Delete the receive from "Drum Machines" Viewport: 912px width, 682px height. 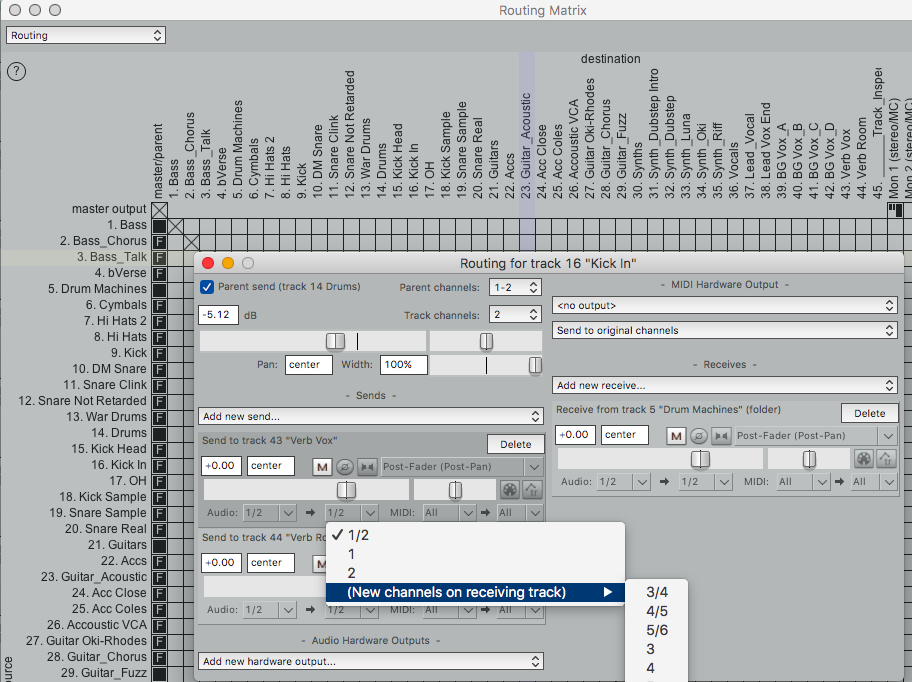tap(870, 413)
